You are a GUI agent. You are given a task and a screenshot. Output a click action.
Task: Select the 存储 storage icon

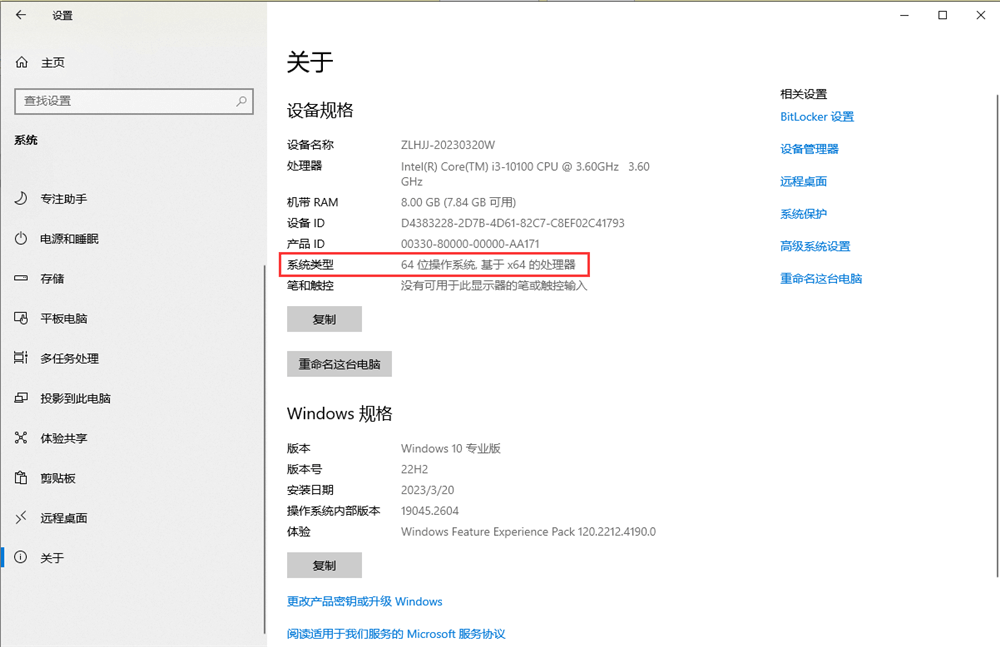(x=21, y=279)
